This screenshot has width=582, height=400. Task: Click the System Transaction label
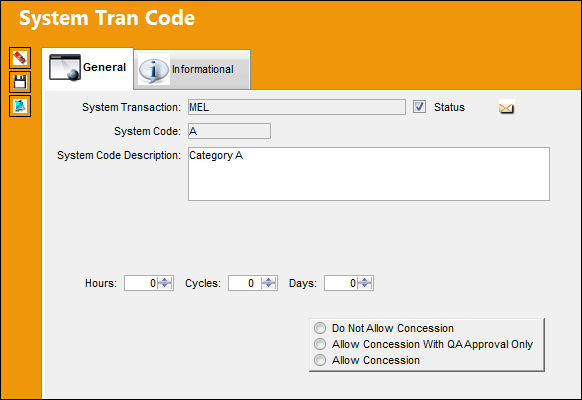pos(131,107)
